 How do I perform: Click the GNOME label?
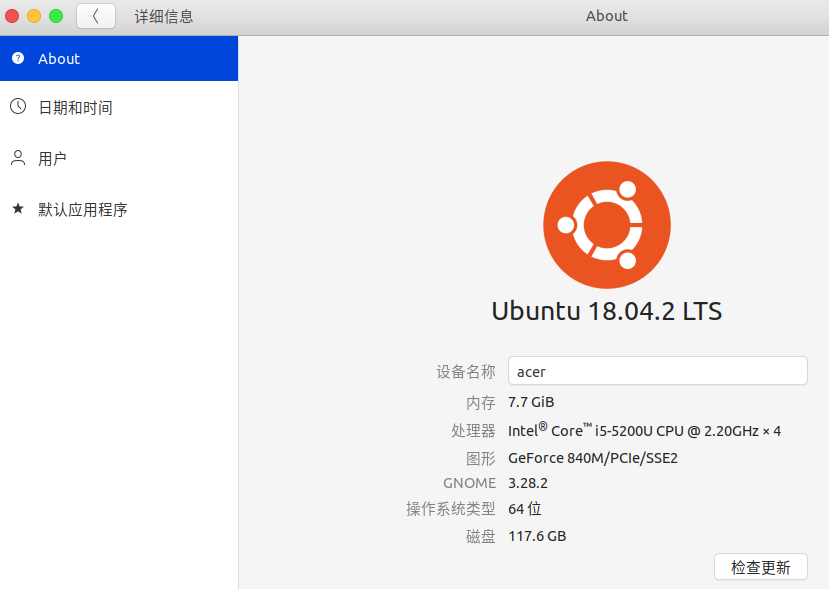pyautogui.click(x=469, y=483)
